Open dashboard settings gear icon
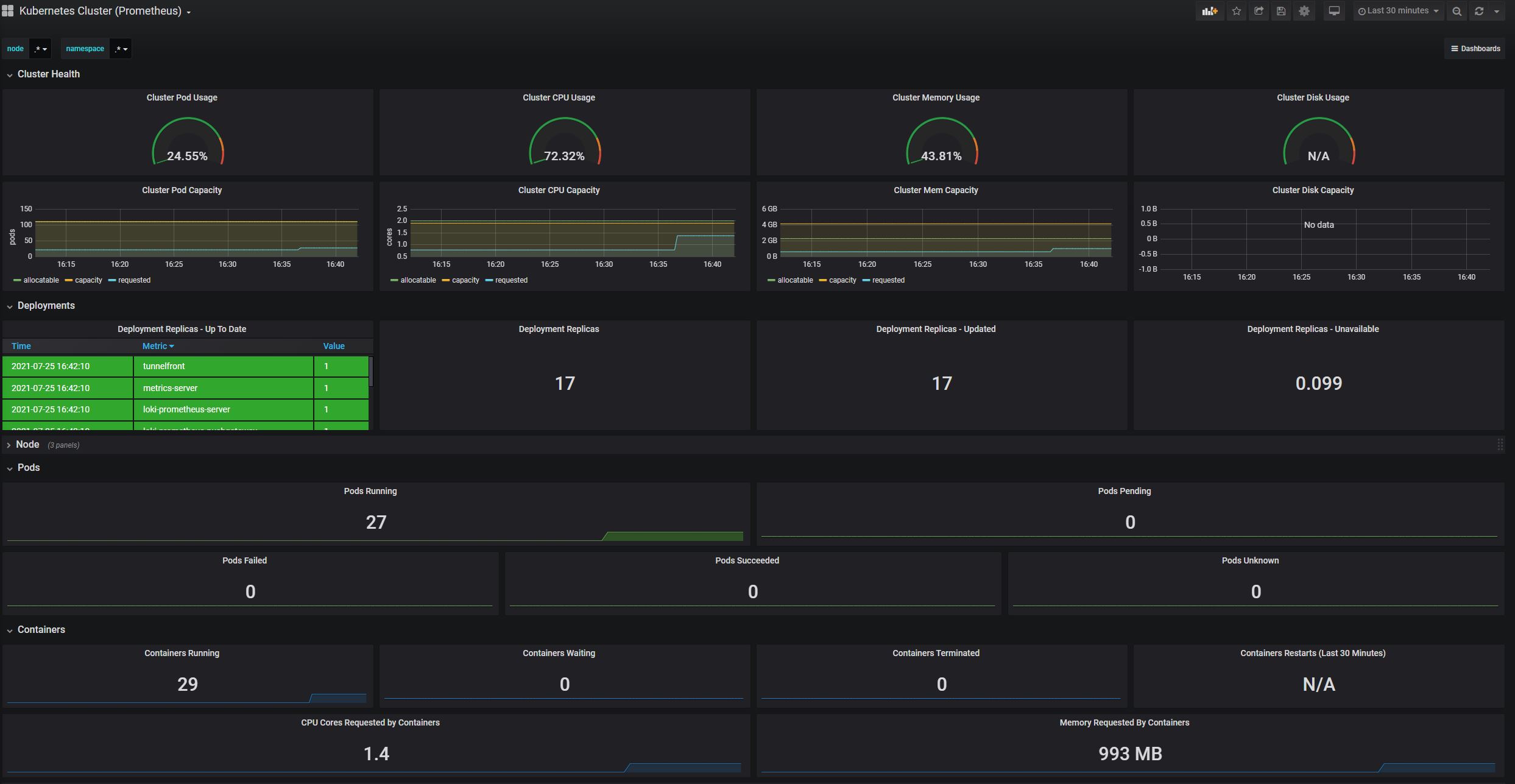Viewport: 1515px width, 784px height. tap(1304, 10)
